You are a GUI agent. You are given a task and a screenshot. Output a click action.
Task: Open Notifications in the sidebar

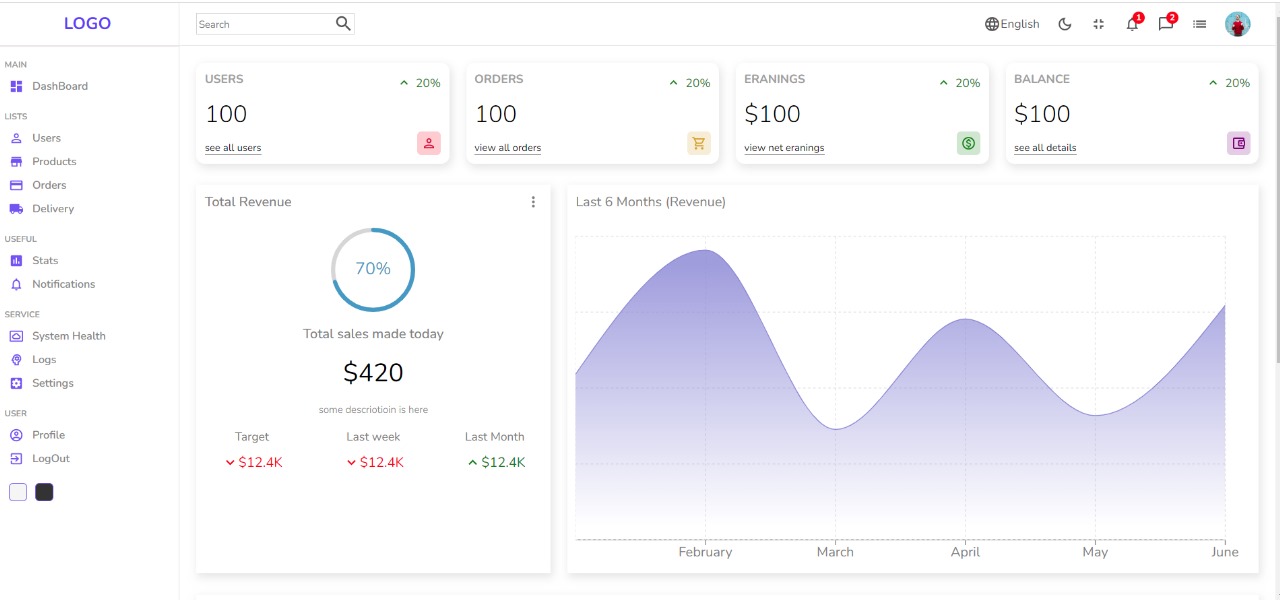tap(64, 284)
